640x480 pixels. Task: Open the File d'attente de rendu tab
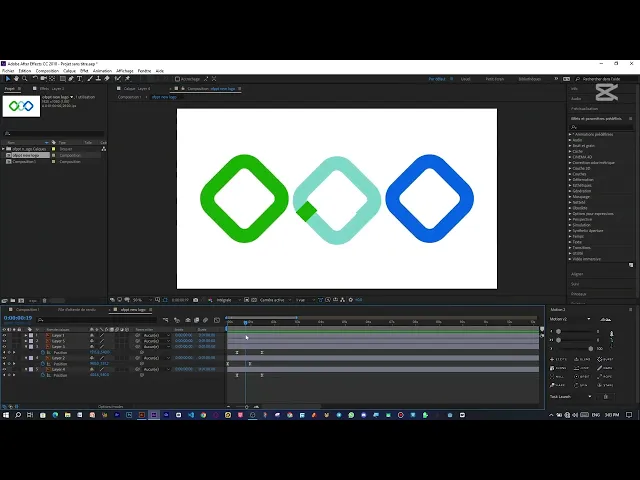click(77, 310)
